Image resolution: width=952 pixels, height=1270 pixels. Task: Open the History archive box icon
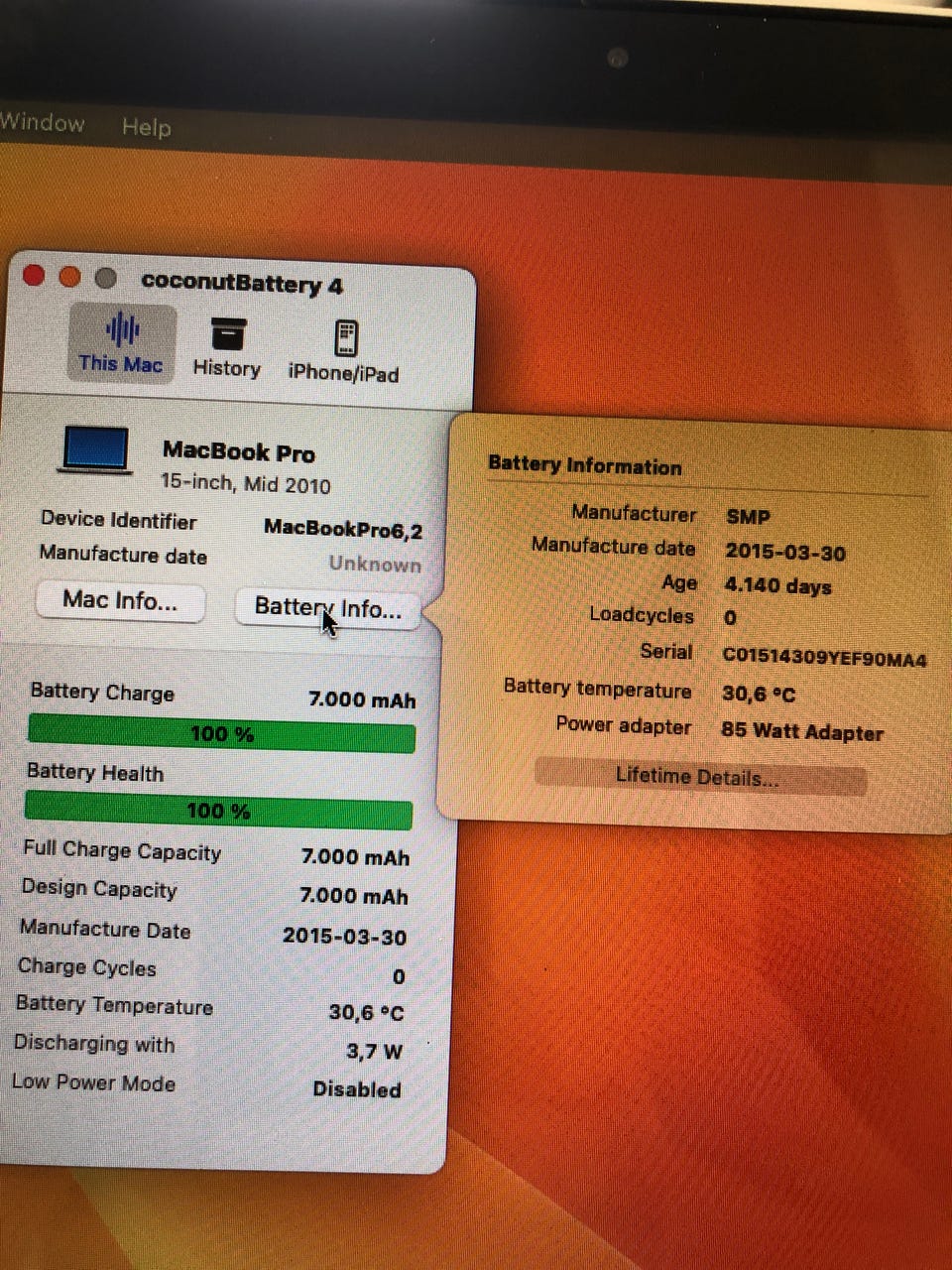pyautogui.click(x=228, y=333)
